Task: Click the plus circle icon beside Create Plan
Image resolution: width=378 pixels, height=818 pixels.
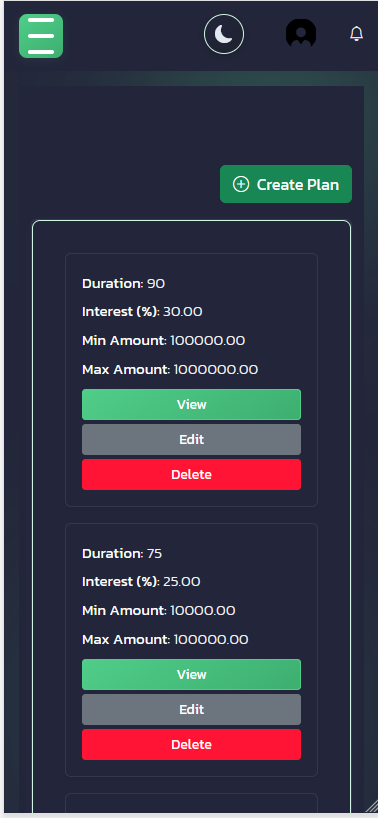Action: pyautogui.click(x=241, y=184)
